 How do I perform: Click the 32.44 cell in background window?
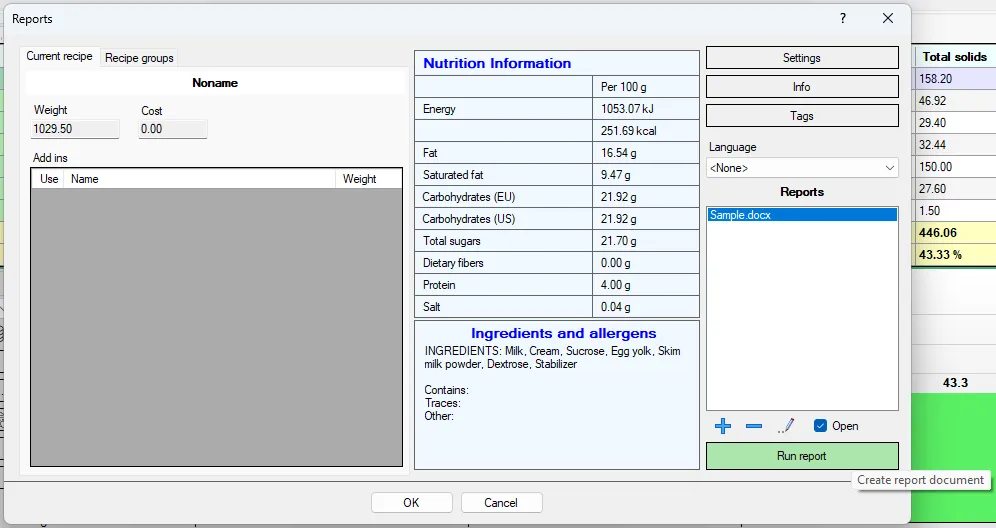pyautogui.click(x=954, y=145)
